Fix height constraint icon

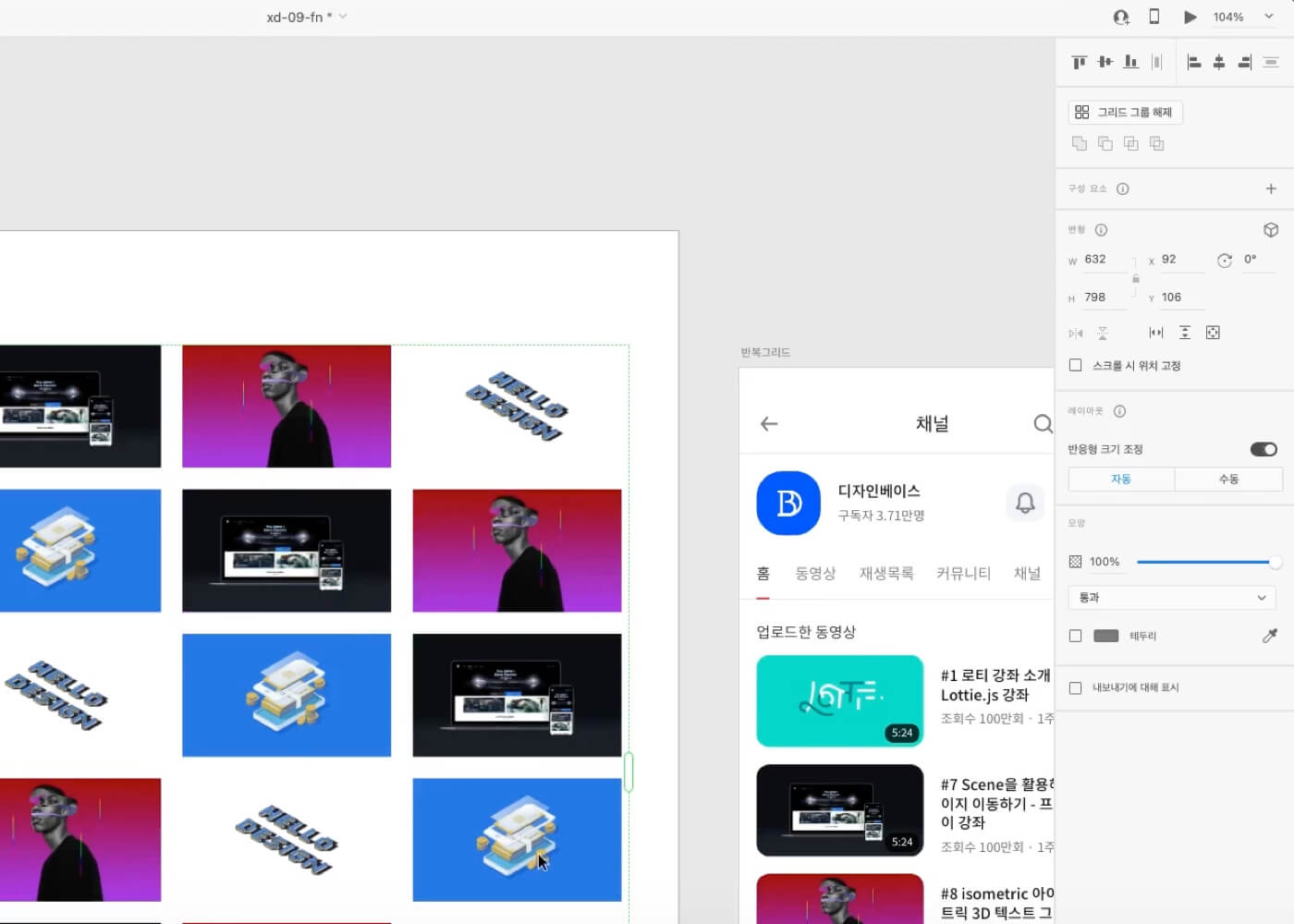click(1185, 333)
